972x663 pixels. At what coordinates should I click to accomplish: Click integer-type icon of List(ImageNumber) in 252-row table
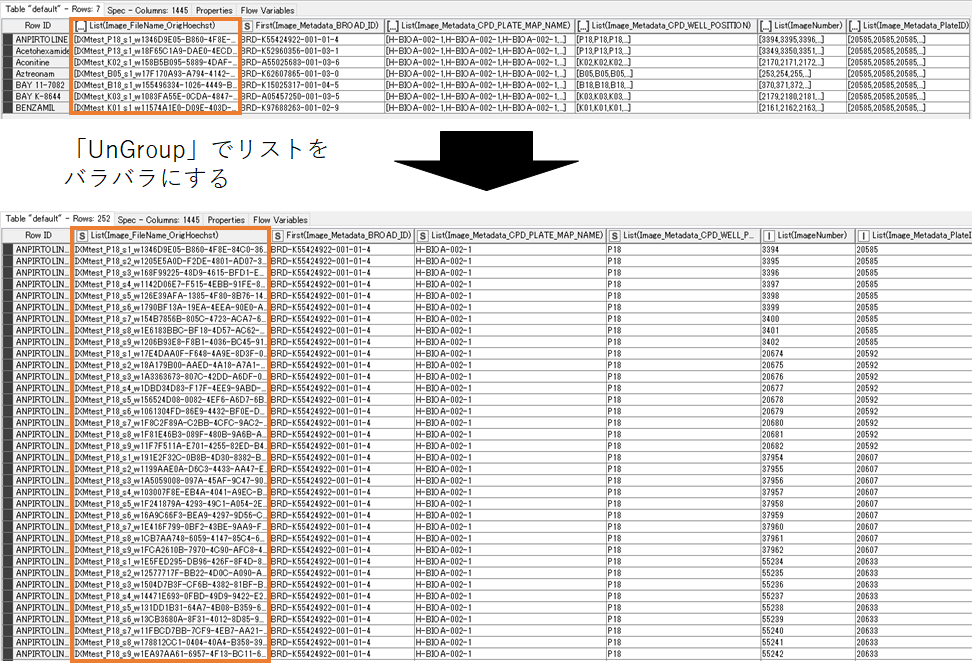point(769,236)
